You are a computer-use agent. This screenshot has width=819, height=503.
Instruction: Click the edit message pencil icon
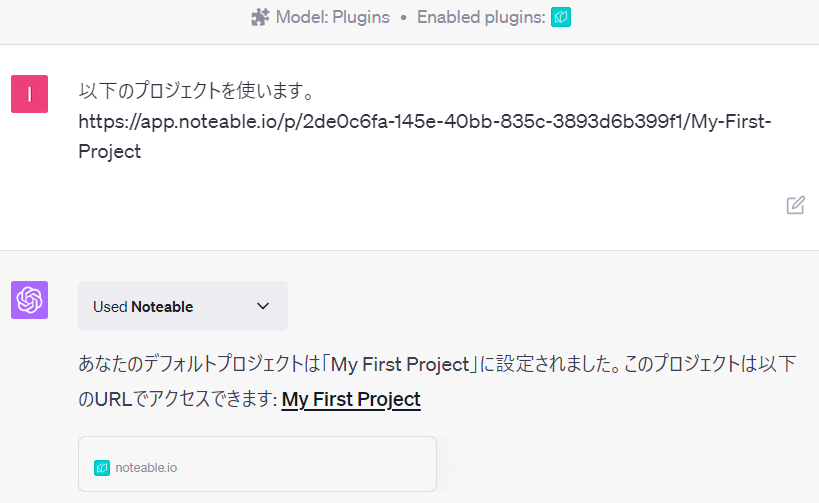(795, 205)
